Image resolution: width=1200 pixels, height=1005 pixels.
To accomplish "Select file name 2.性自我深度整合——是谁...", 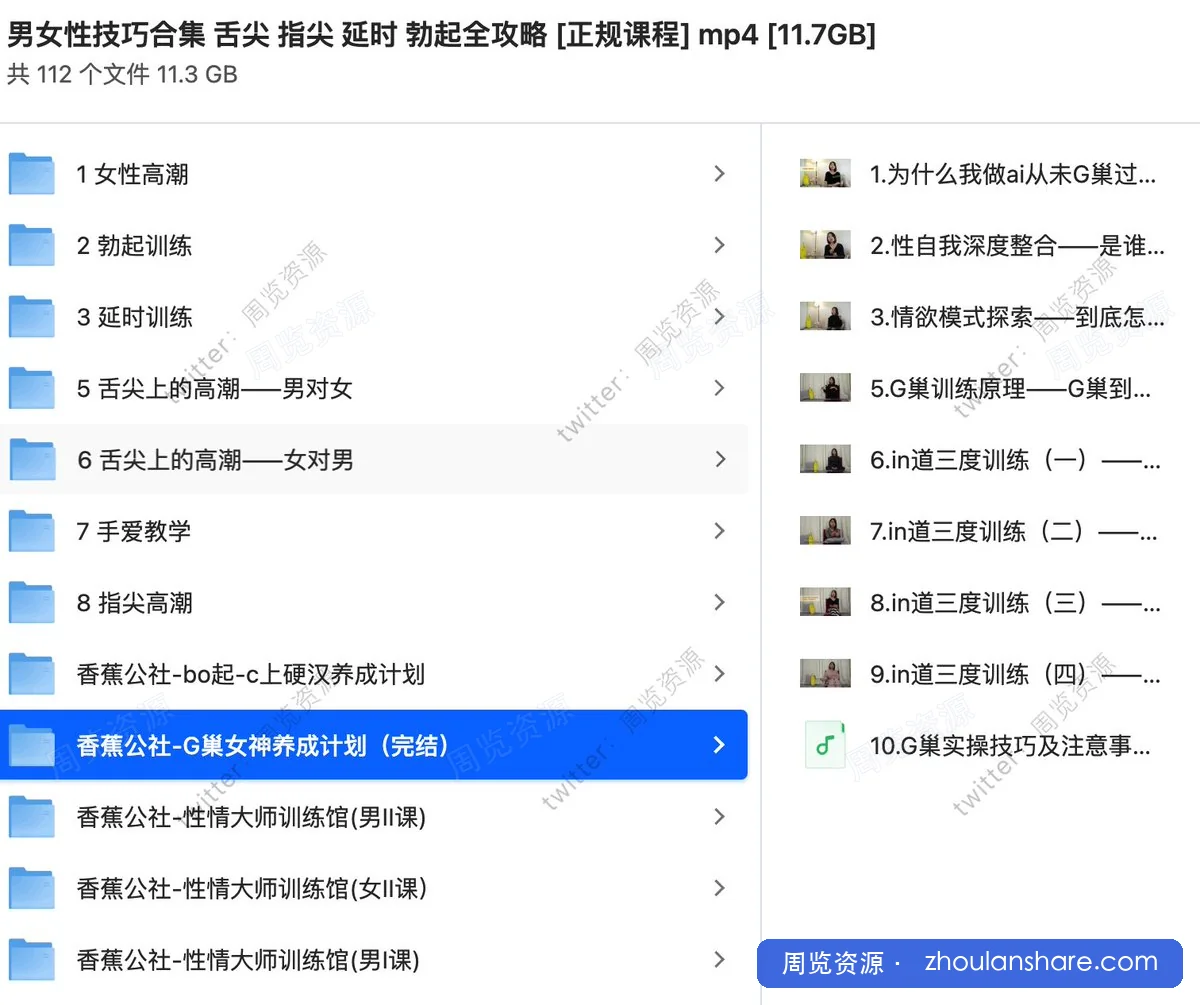I will [1017, 246].
